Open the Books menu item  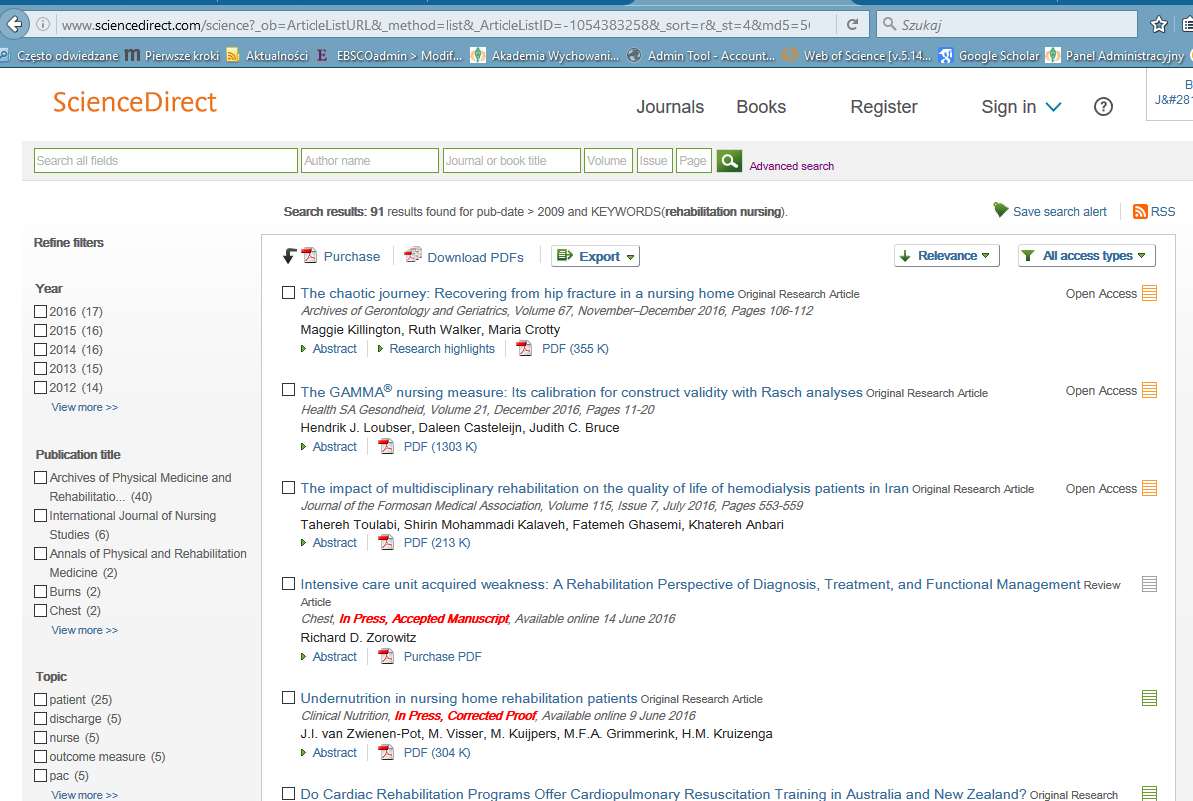[x=761, y=106]
